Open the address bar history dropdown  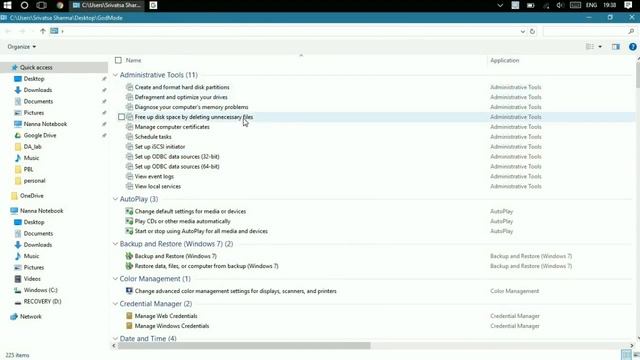[x=522, y=31]
